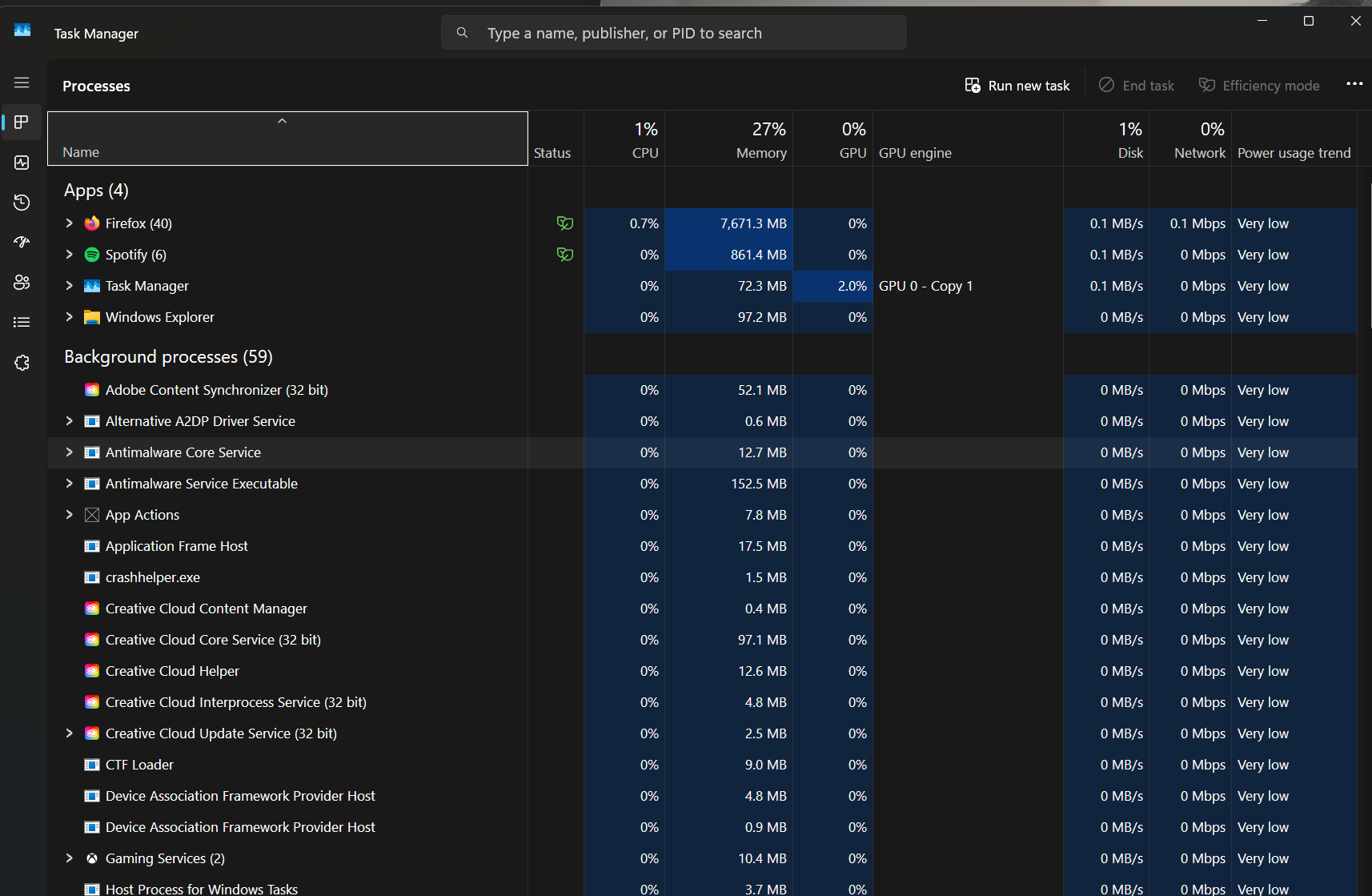Expand the Task Manager process row

(x=69, y=286)
